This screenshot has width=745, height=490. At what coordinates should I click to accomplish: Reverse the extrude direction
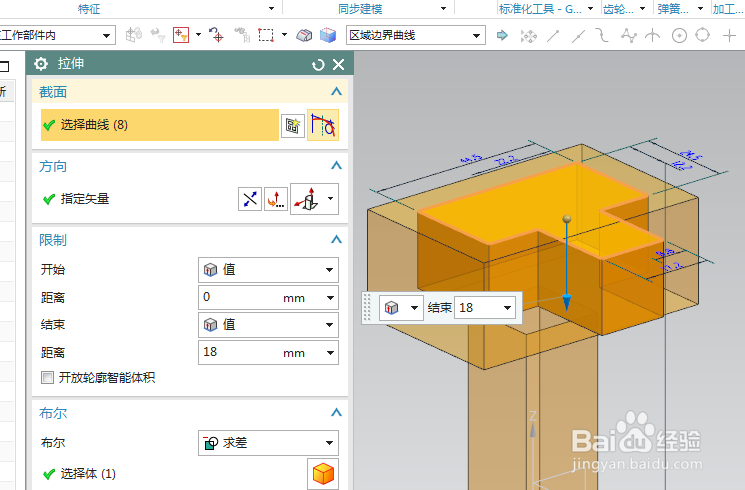pyautogui.click(x=250, y=199)
